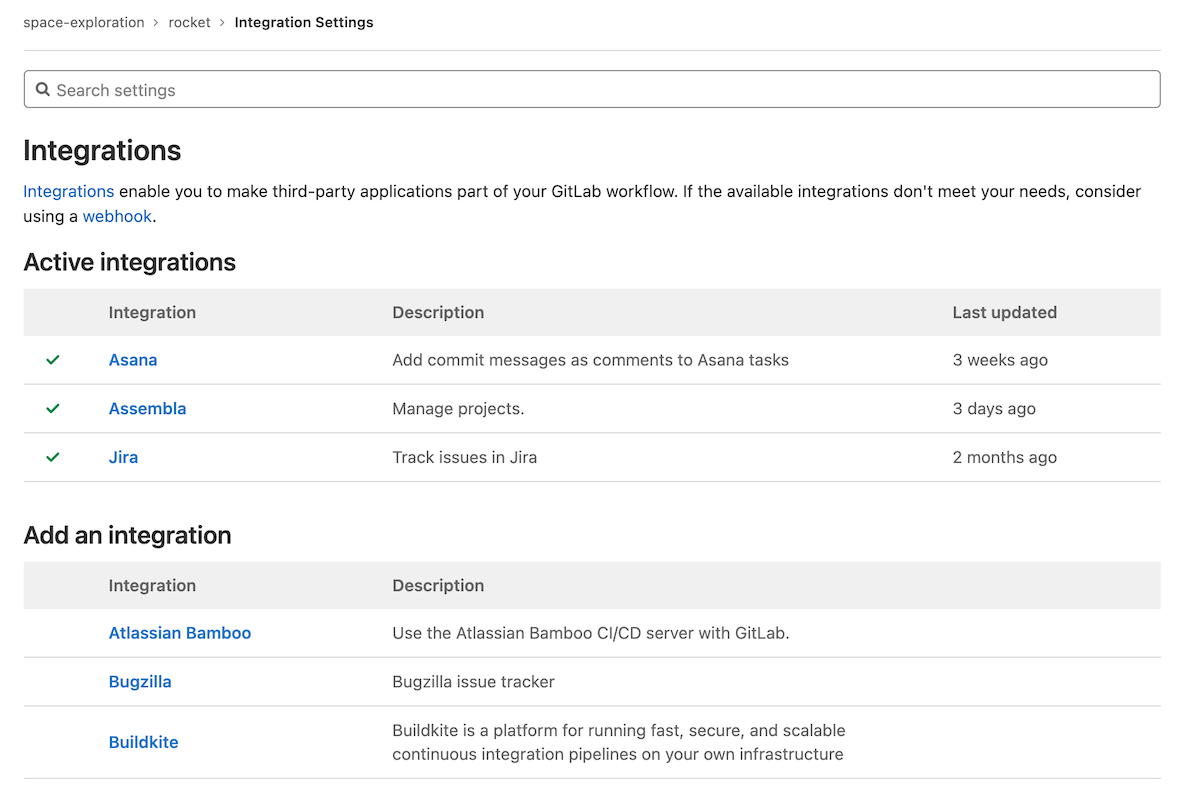Select the Assembla active integration
This screenshot has height=792, width=1200.
(147, 408)
